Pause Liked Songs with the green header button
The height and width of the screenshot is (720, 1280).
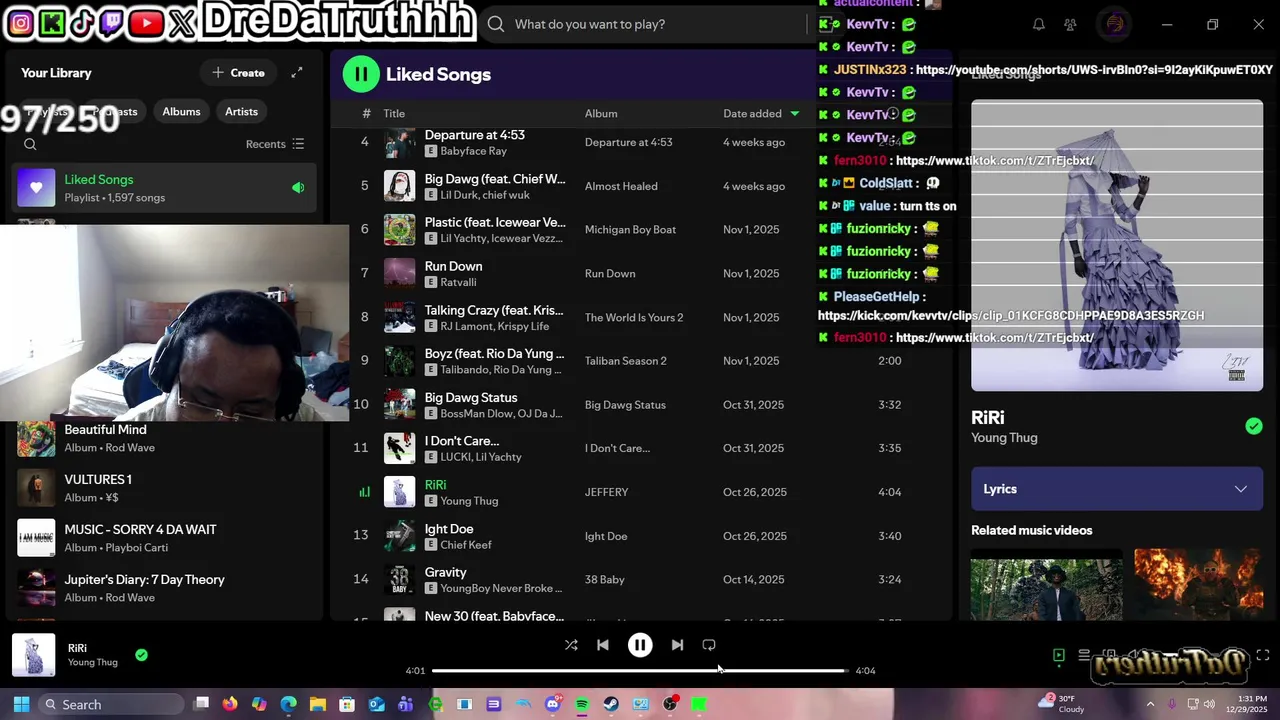[361, 74]
